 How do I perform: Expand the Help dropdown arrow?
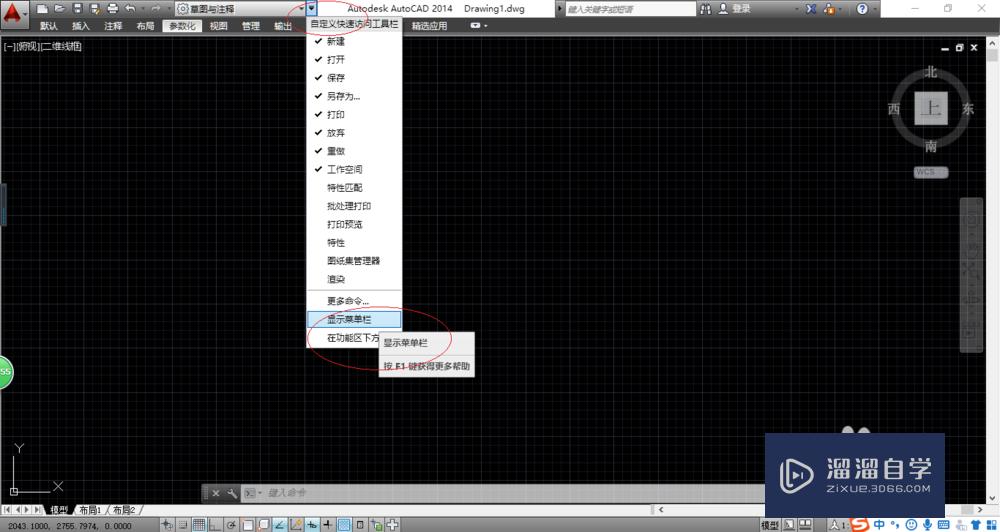coord(873,9)
